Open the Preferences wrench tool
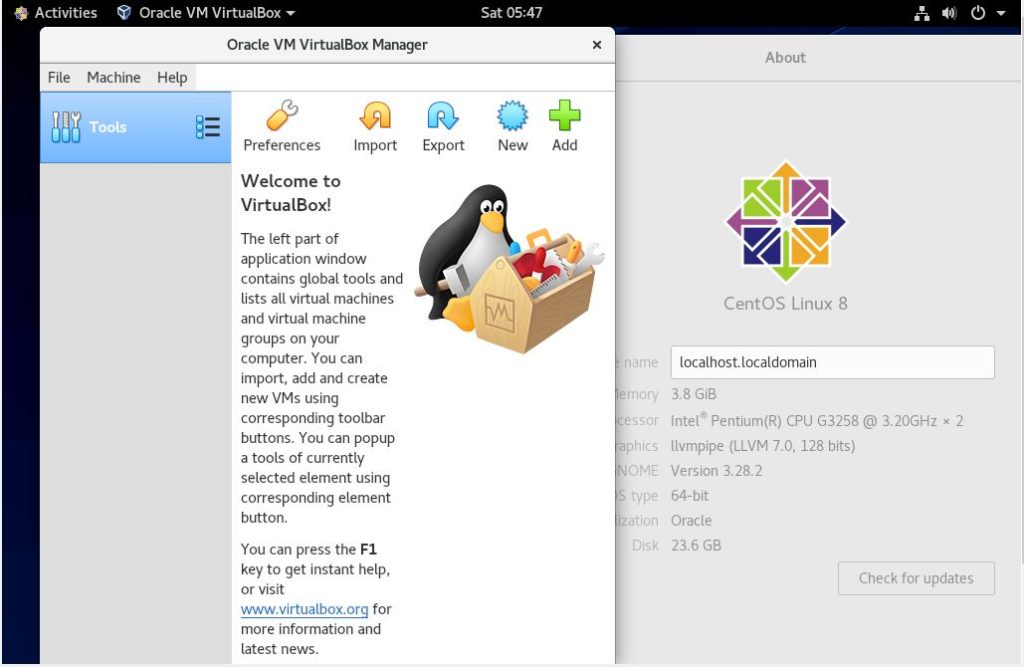1024x667 pixels. [281, 126]
